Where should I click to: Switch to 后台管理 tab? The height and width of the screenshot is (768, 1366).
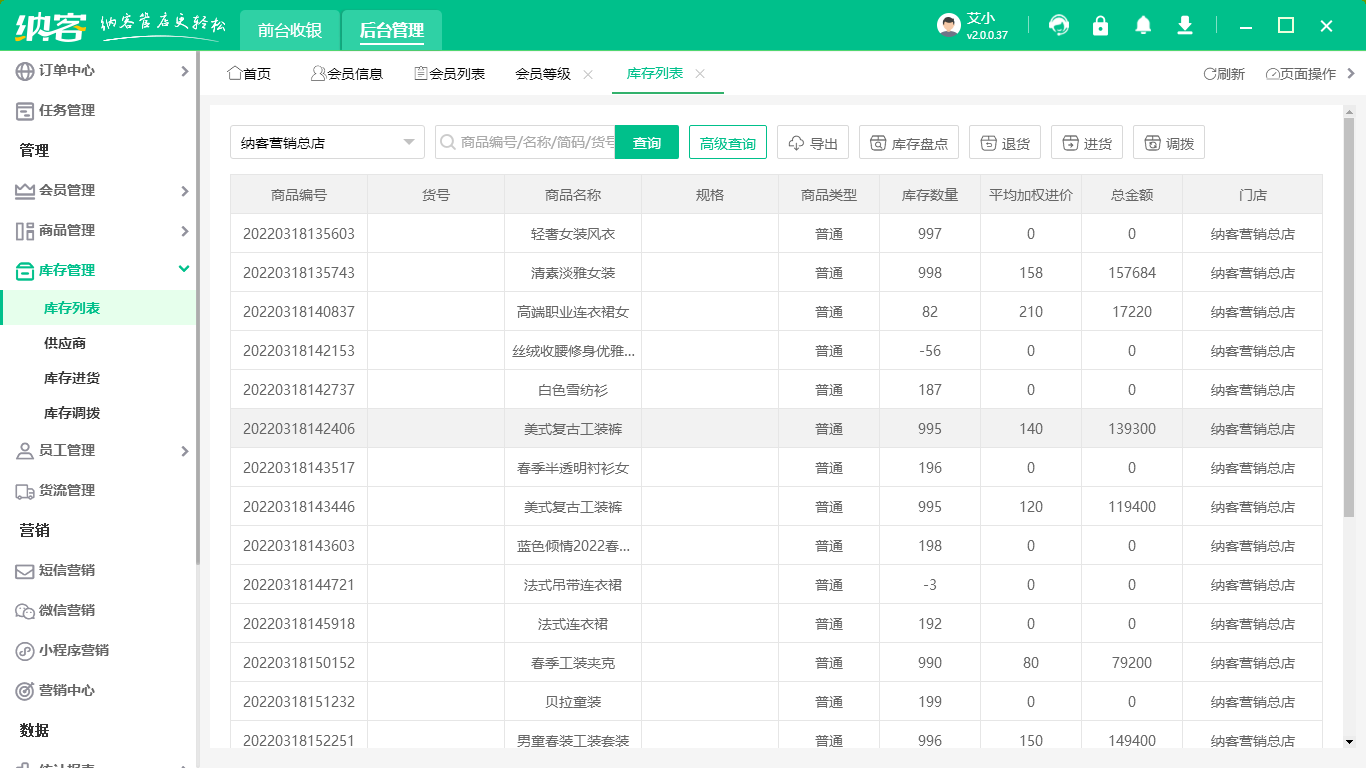(392, 30)
